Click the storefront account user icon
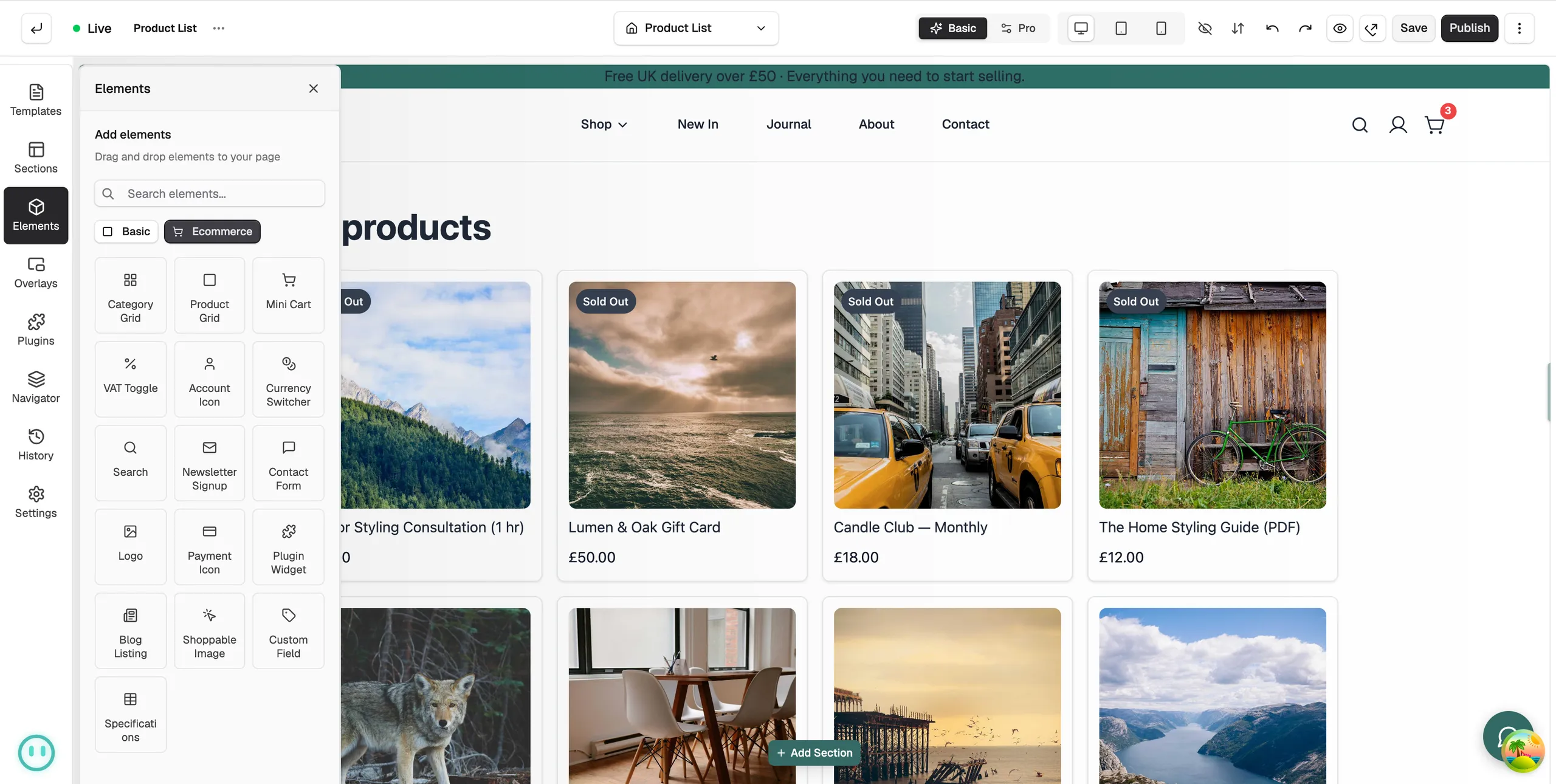The height and width of the screenshot is (784, 1556). (x=1398, y=125)
